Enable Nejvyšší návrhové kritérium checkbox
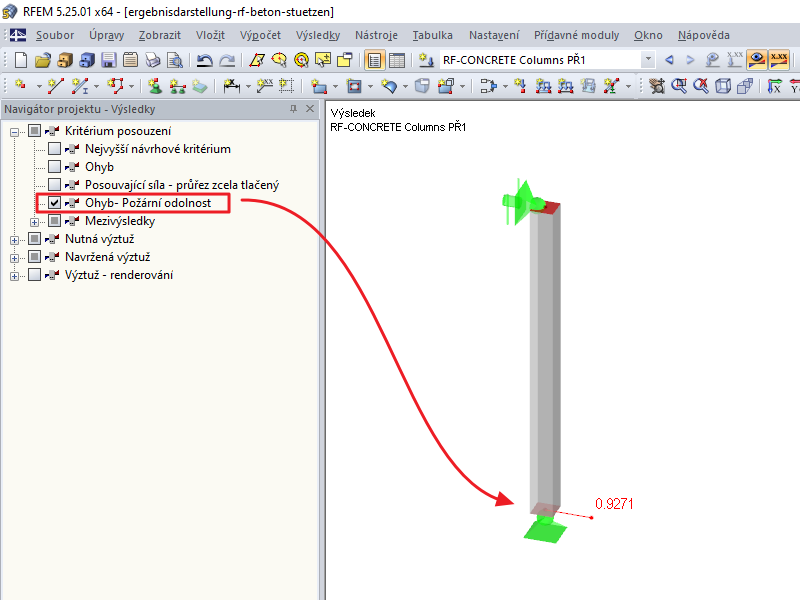The width and height of the screenshot is (800, 600). pos(54,149)
